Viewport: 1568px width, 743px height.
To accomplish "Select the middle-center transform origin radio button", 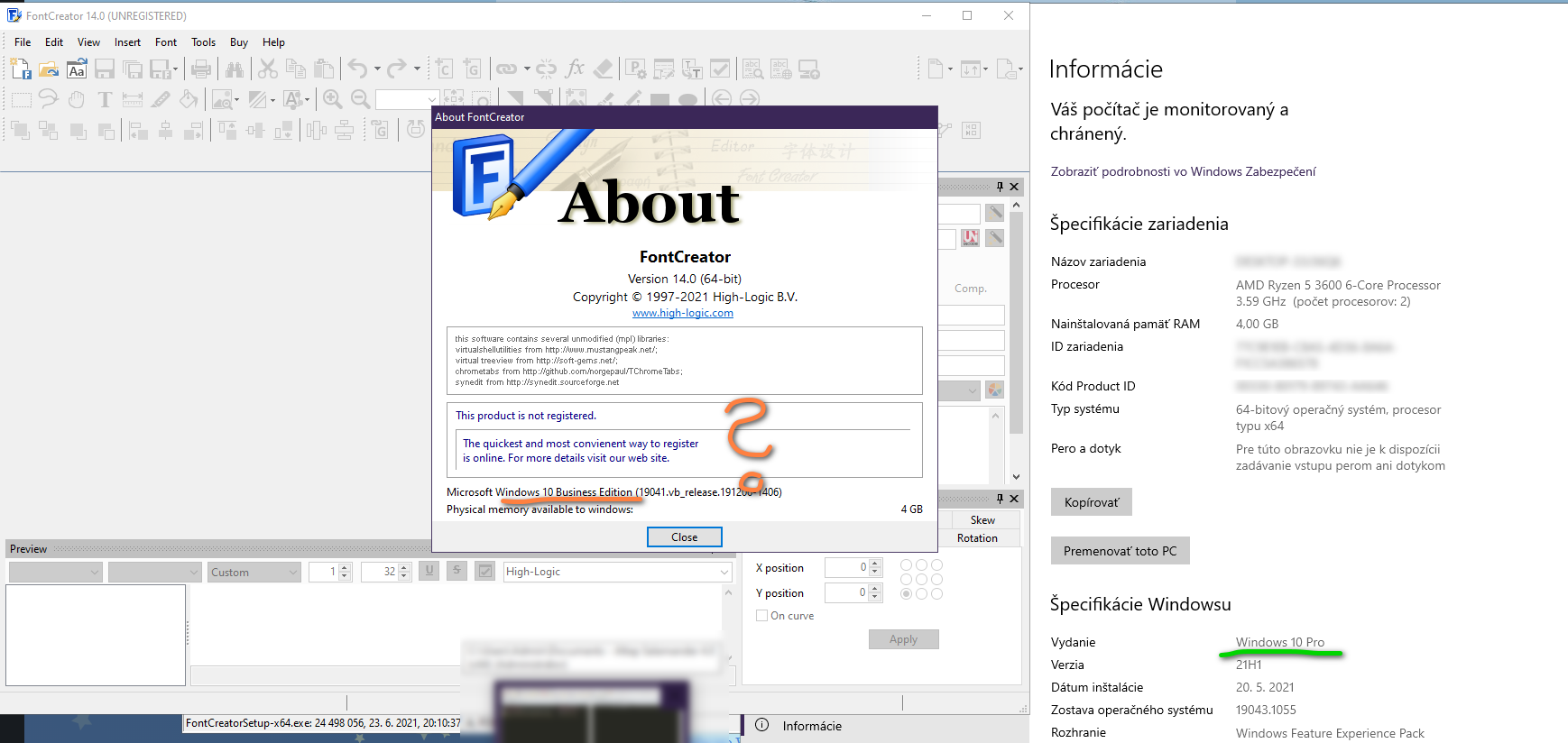I will pyautogui.click(x=921, y=580).
